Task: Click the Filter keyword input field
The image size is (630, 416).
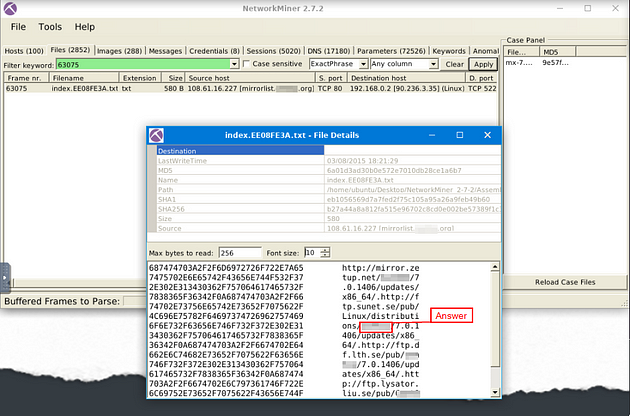Action: click(x=143, y=64)
